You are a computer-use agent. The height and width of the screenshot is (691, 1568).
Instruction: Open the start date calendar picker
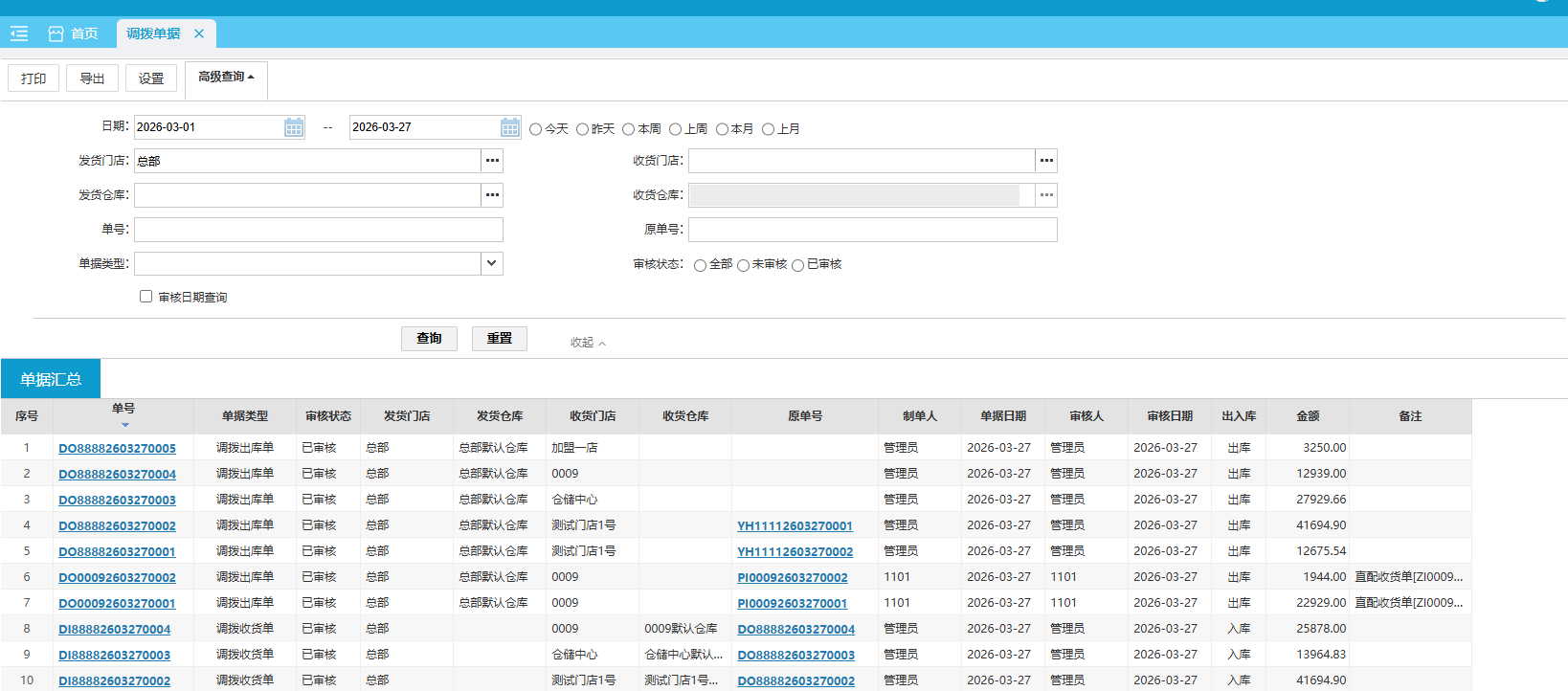coord(293,127)
